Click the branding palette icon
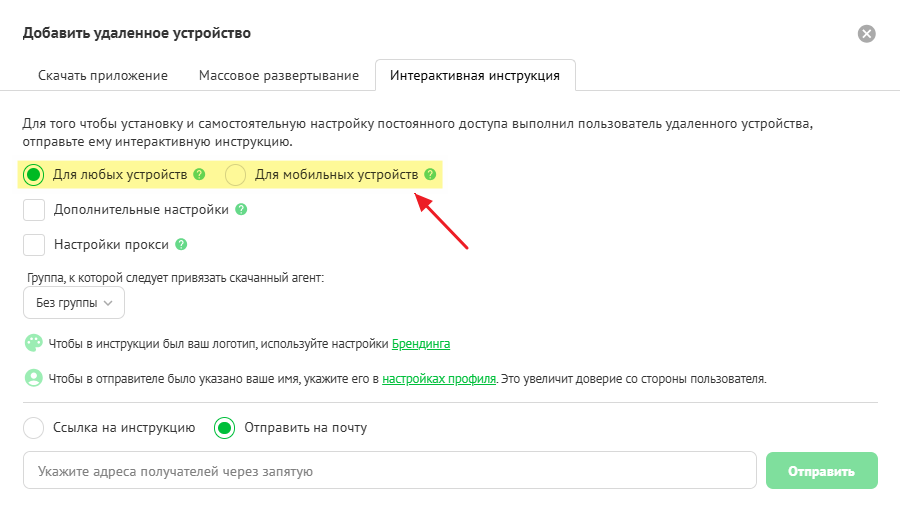The width and height of the screenshot is (900, 512). [34, 343]
